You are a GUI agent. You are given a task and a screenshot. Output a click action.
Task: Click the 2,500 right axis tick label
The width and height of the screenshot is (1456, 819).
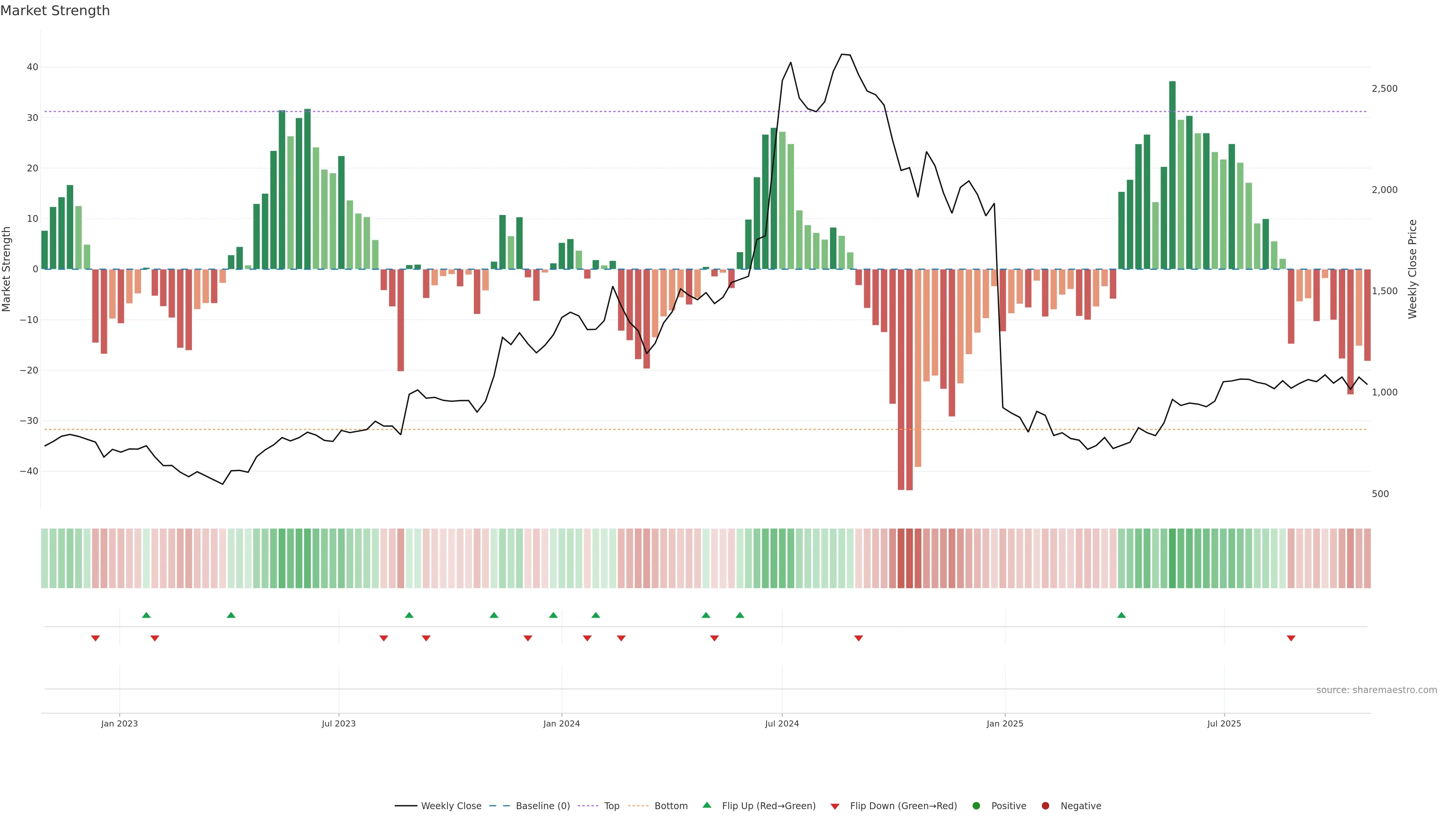click(1384, 89)
